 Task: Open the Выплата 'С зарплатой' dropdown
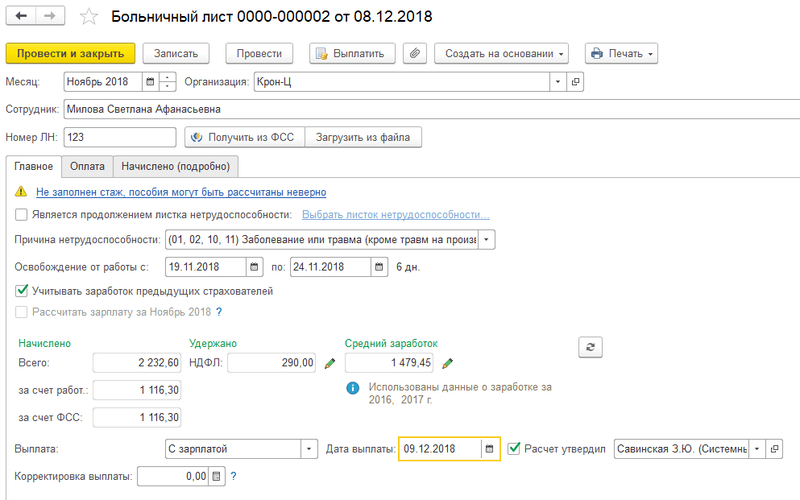coord(309,449)
